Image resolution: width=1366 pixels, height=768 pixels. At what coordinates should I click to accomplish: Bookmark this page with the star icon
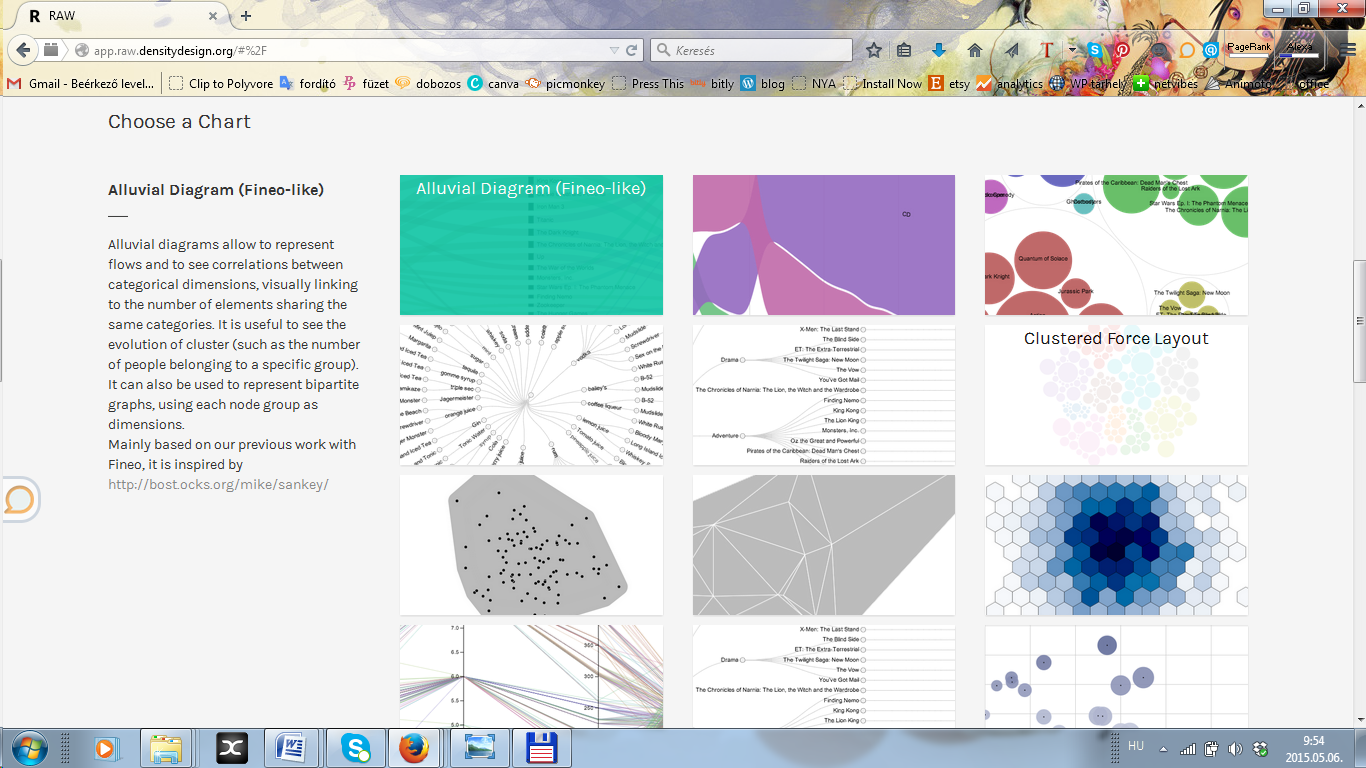[x=874, y=50]
